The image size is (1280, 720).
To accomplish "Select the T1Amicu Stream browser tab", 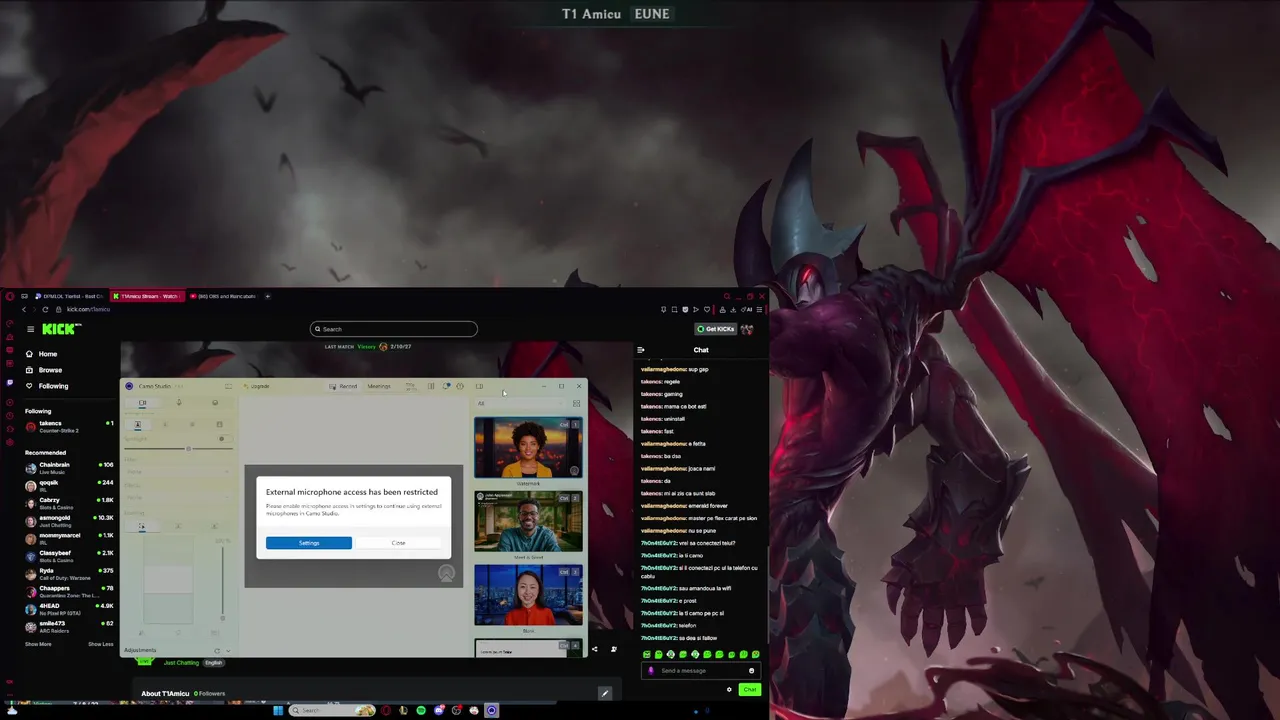I will coord(147,296).
